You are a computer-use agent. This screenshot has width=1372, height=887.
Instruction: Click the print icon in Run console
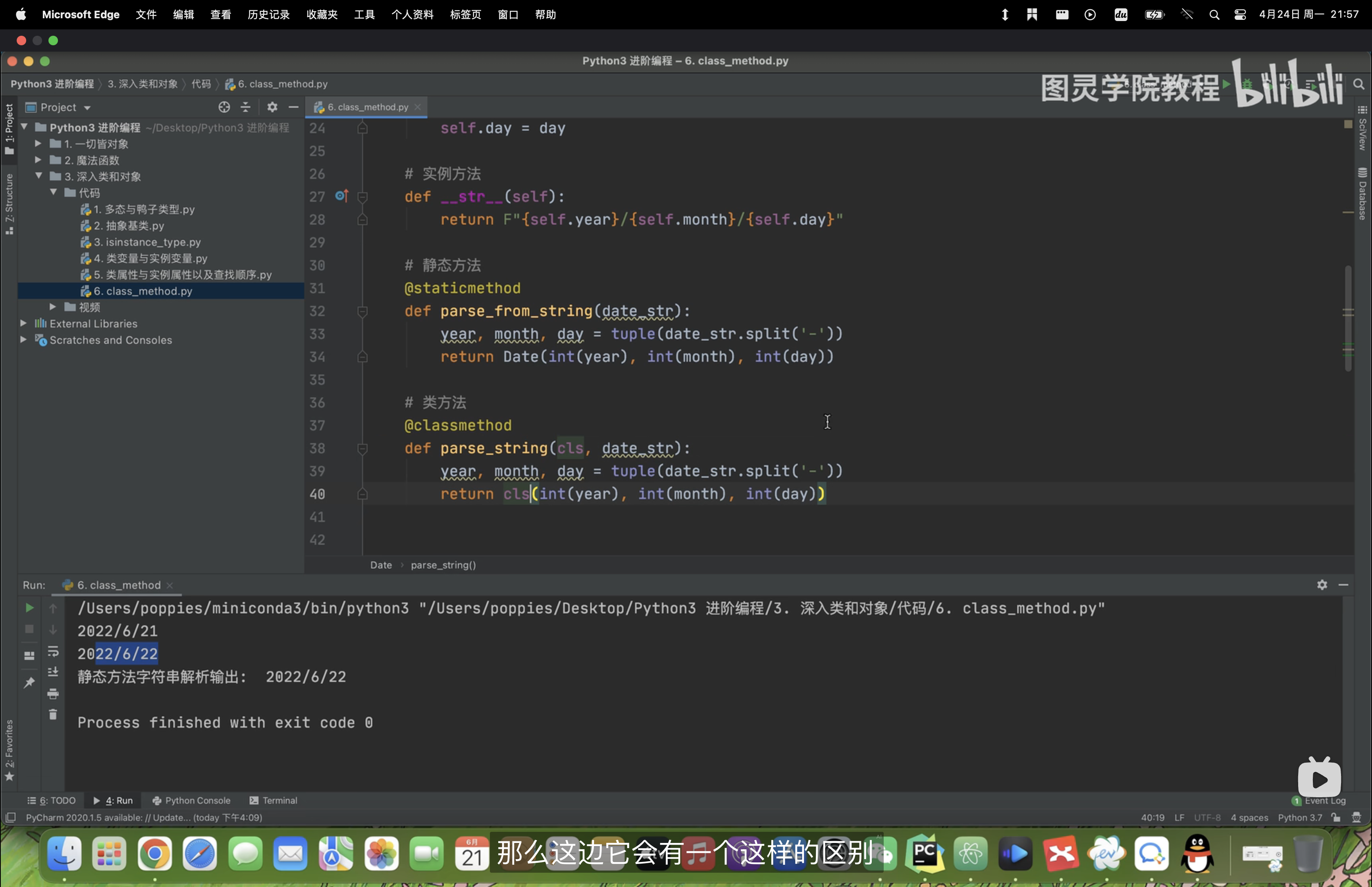pyautogui.click(x=53, y=694)
